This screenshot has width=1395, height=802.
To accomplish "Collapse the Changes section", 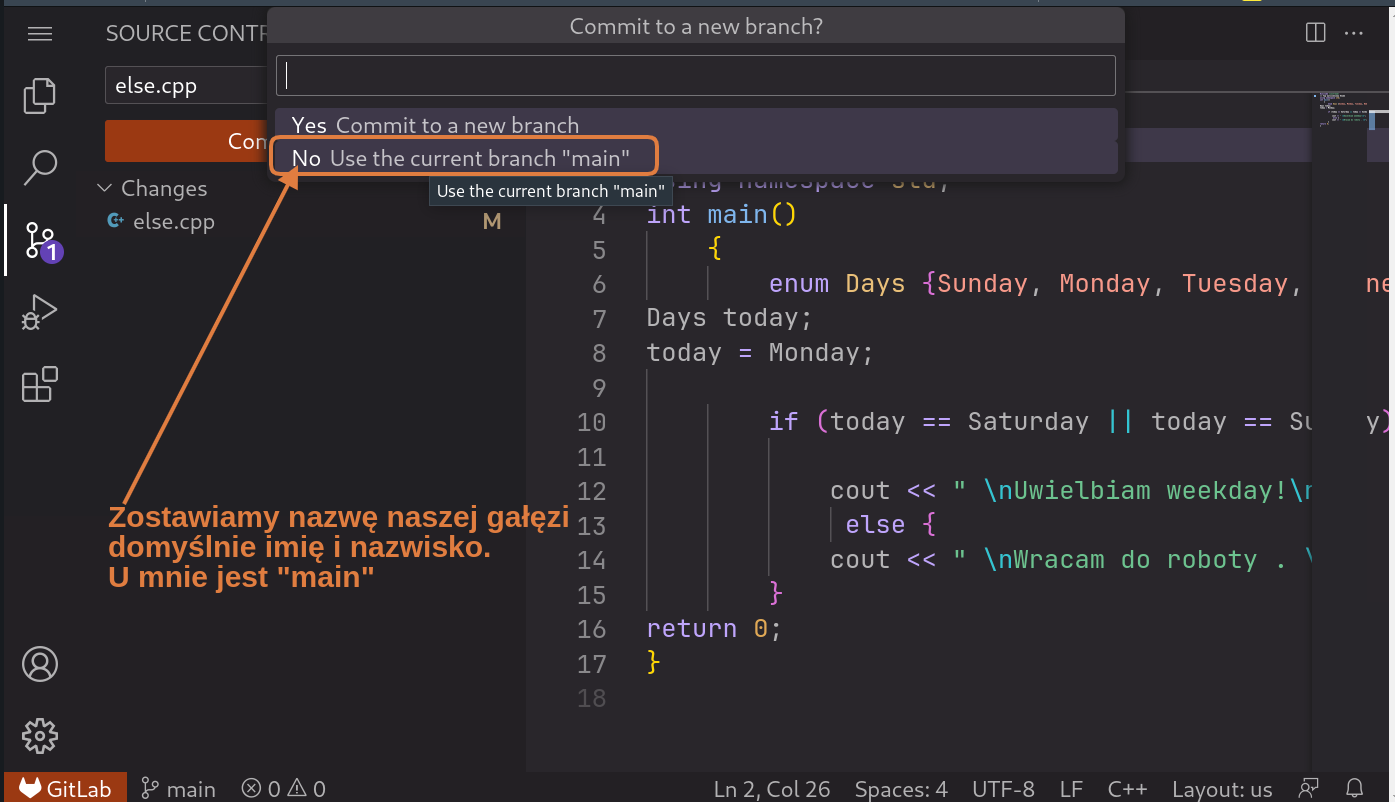I will 152,188.
